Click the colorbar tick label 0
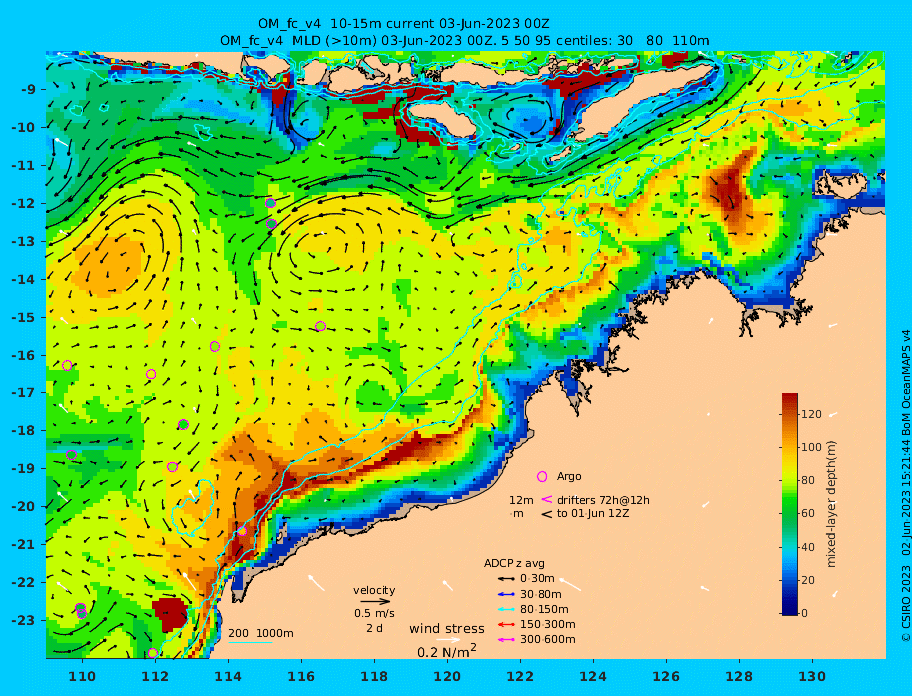912x696 pixels. [804, 613]
